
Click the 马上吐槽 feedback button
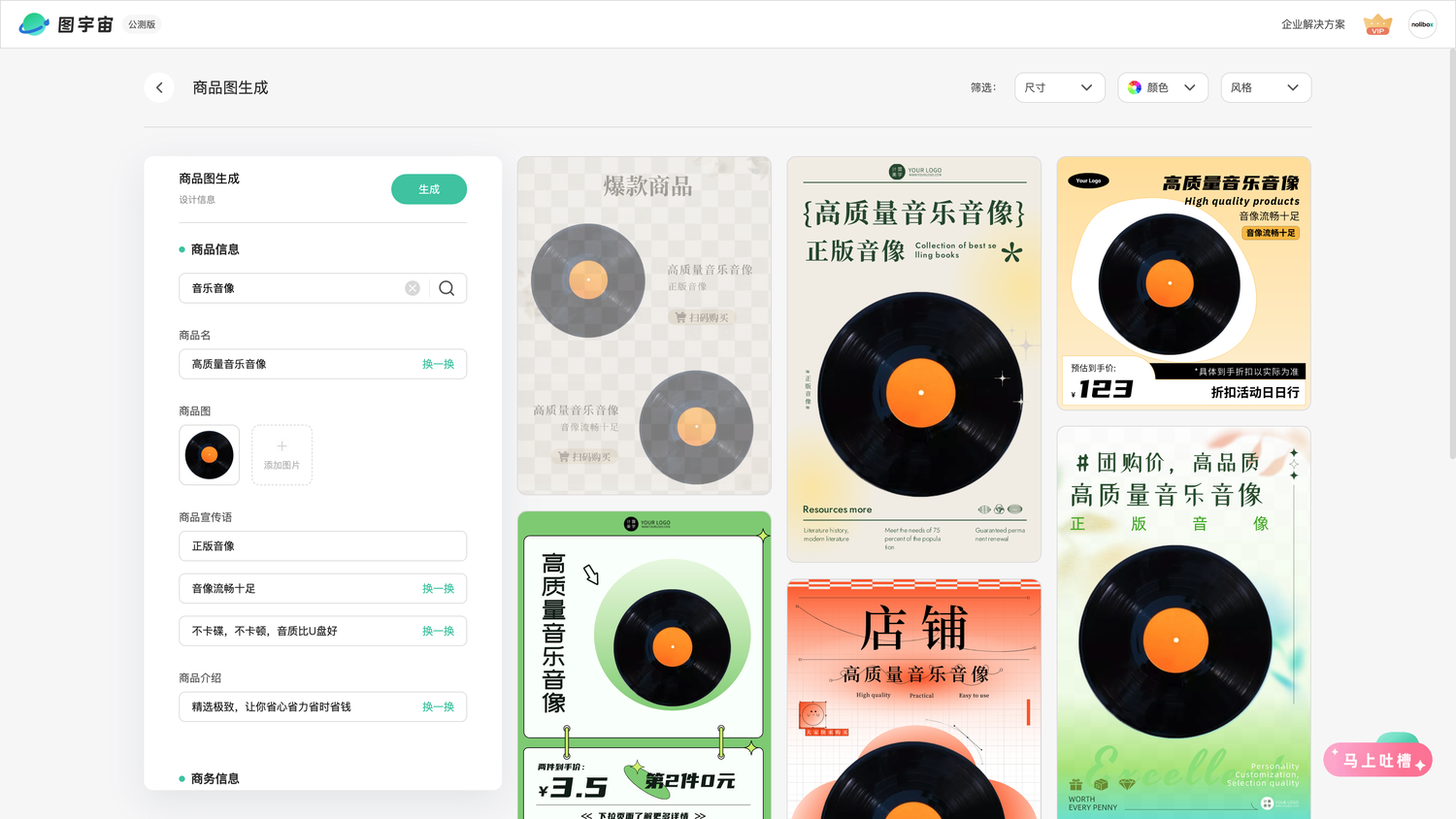click(x=1378, y=761)
